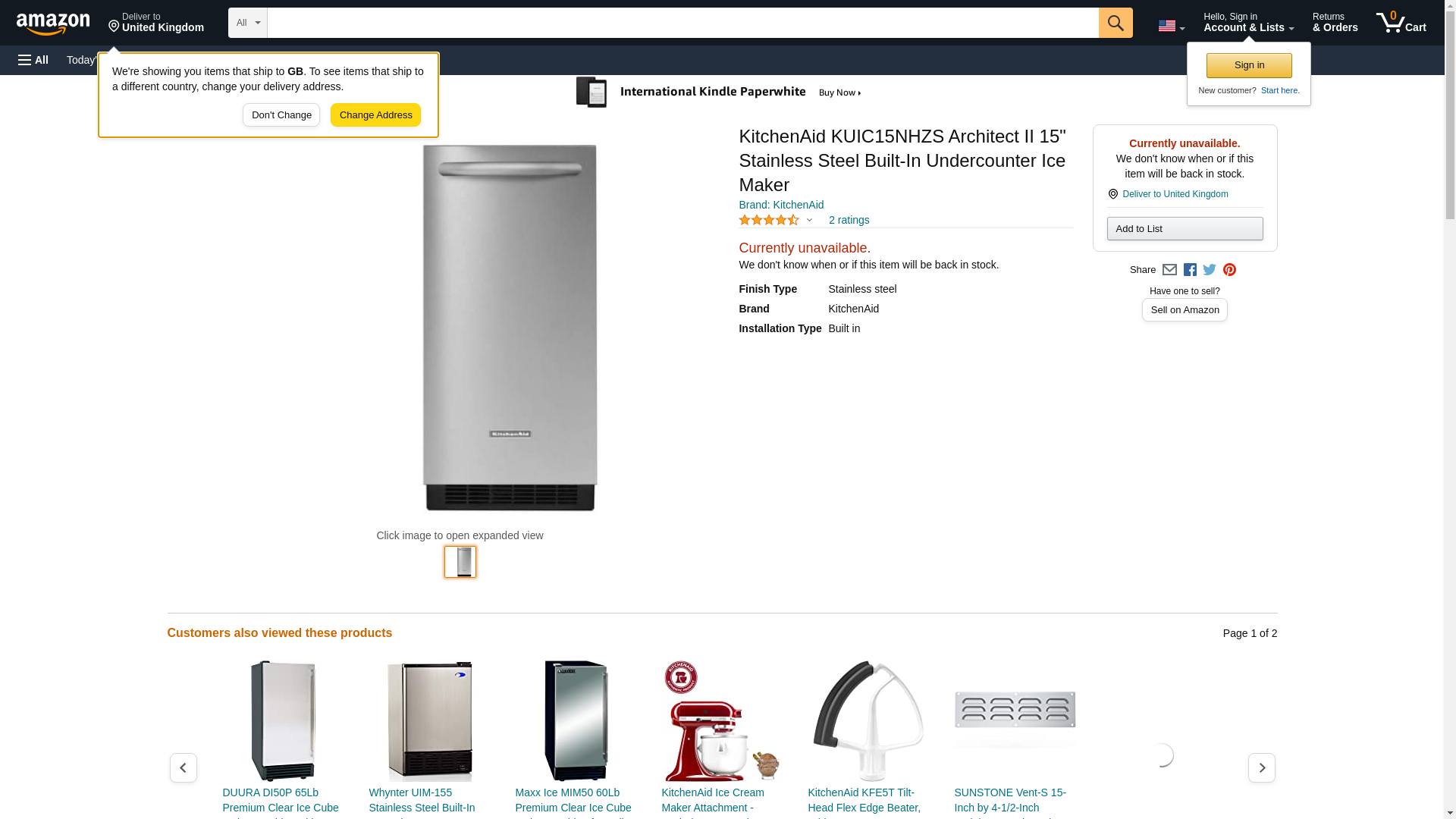Image resolution: width=1456 pixels, height=819 pixels.
Task: Click inside the search text field
Action: [x=682, y=23]
